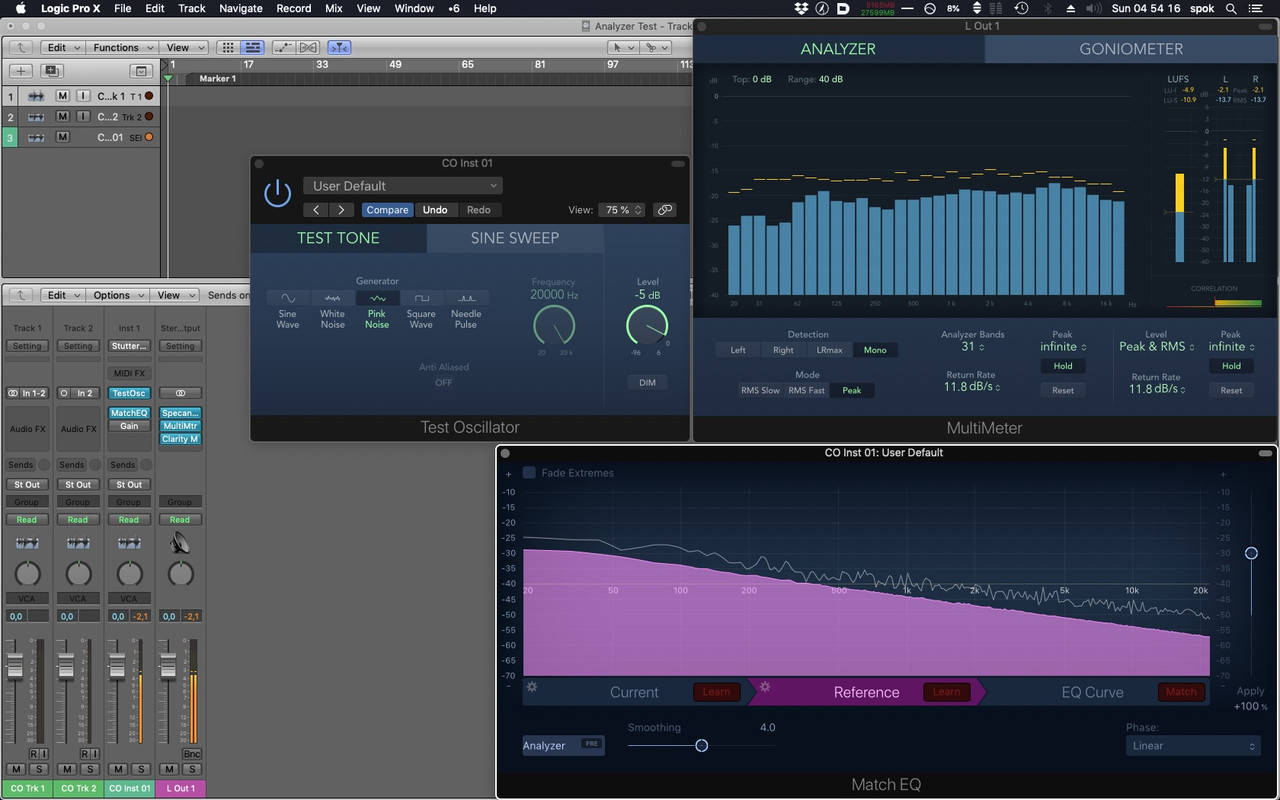Switch to the GONIOMETER tab

[1131, 49]
